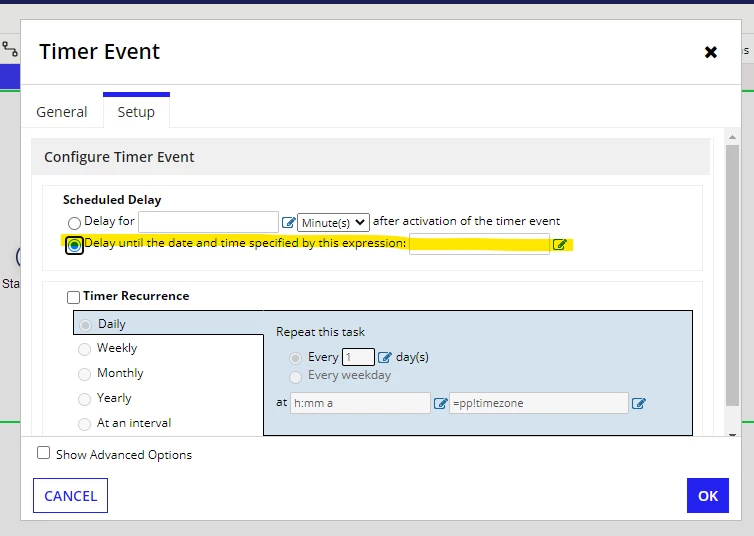Choose the Yearly recurrence option
The image size is (754, 536).
84,399
